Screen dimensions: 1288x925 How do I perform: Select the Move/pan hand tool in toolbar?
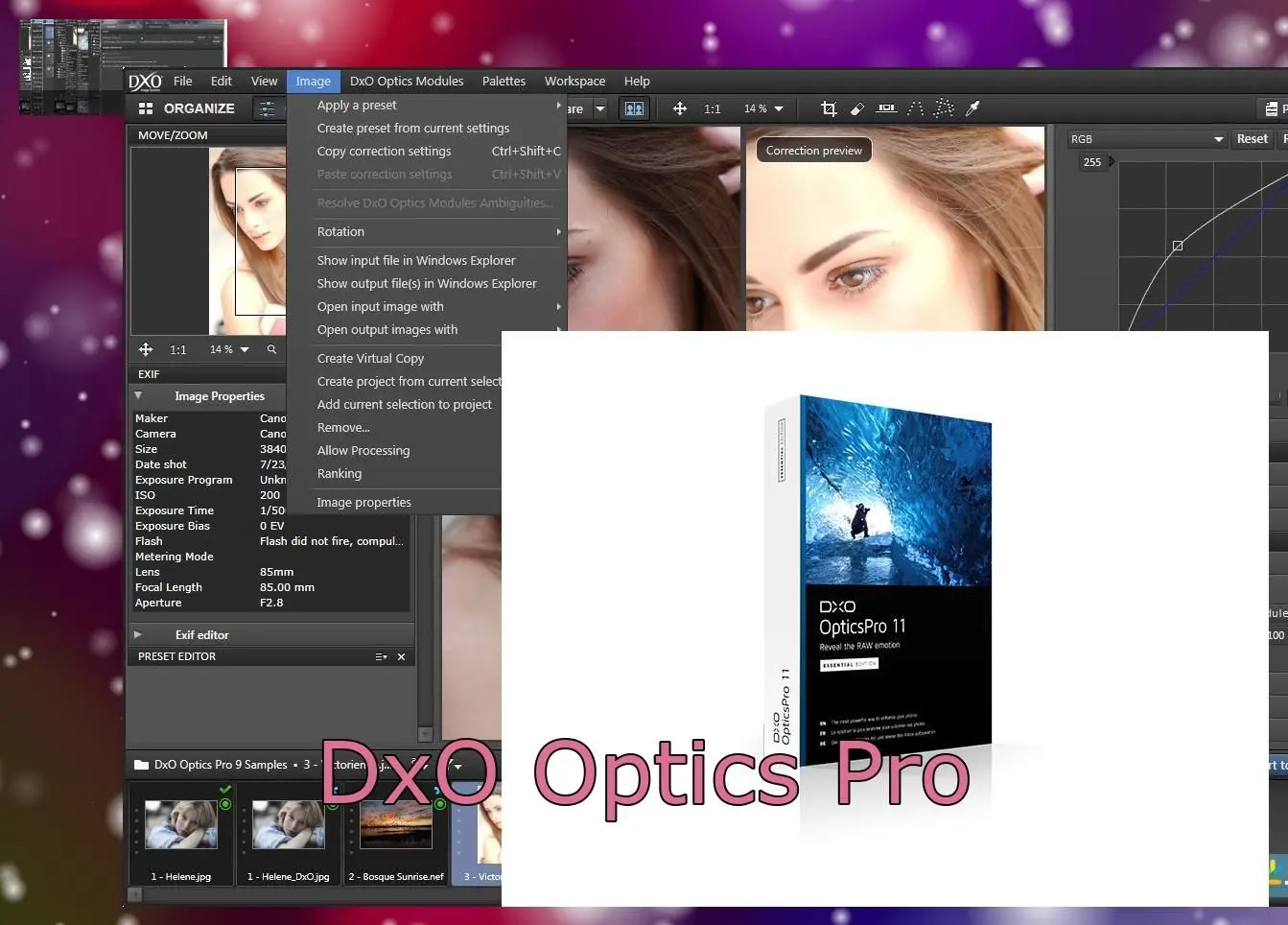pyautogui.click(x=680, y=108)
